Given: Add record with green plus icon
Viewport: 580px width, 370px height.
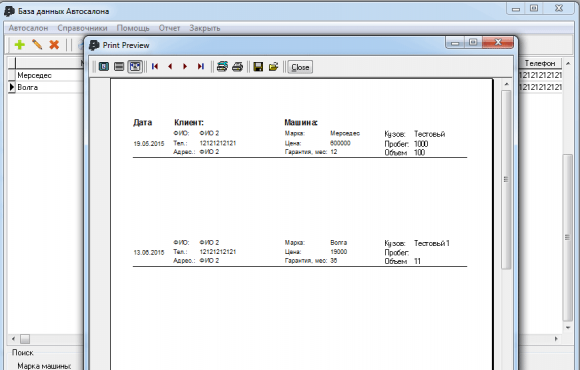Looking at the screenshot, I should tap(20, 45).
